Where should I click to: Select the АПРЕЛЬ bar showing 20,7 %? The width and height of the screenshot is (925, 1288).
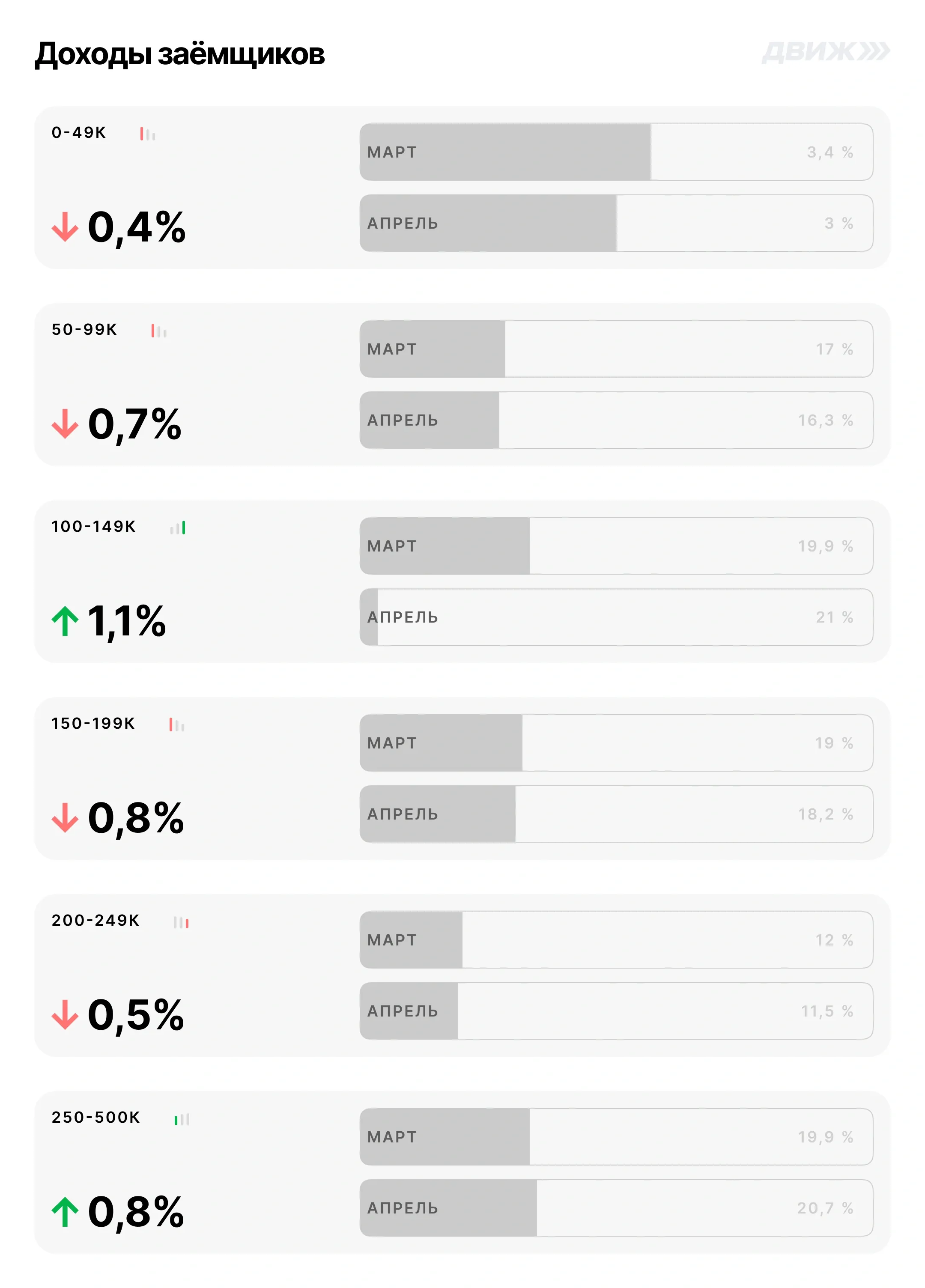click(616, 1208)
